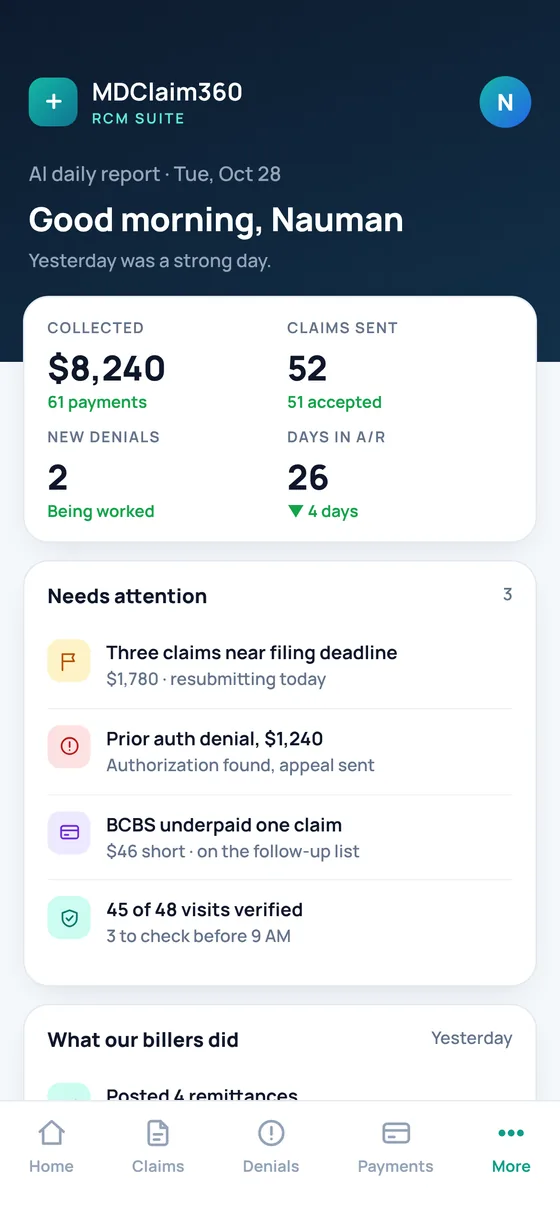Switch to the Denials tab
Screen dimensions: 560x1212
click(x=271, y=1147)
